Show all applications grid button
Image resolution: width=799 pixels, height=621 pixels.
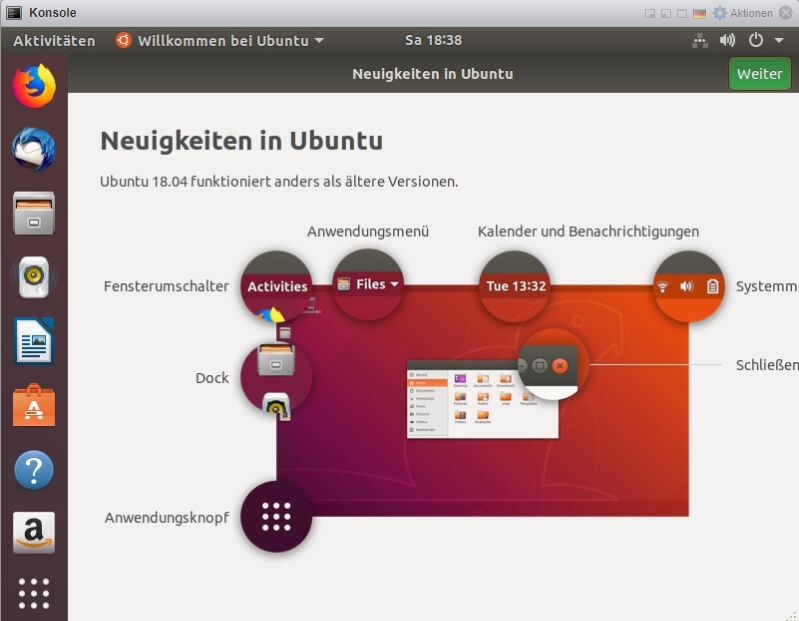pyautogui.click(x=34, y=593)
